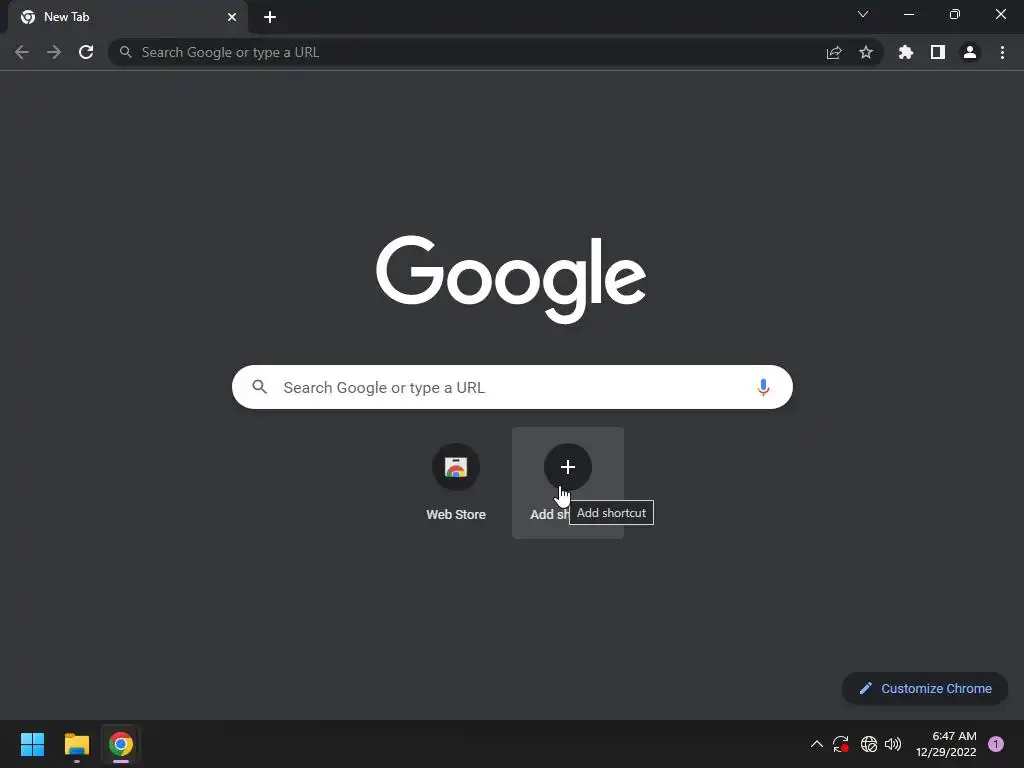The height and width of the screenshot is (768, 1024).
Task: Close the New Tab tab
Action: [x=232, y=17]
